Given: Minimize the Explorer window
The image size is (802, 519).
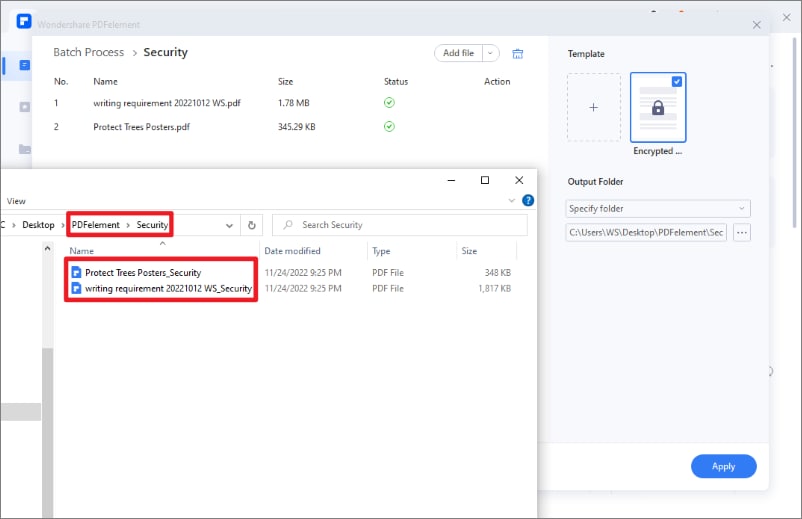Looking at the screenshot, I should pyautogui.click(x=451, y=180).
